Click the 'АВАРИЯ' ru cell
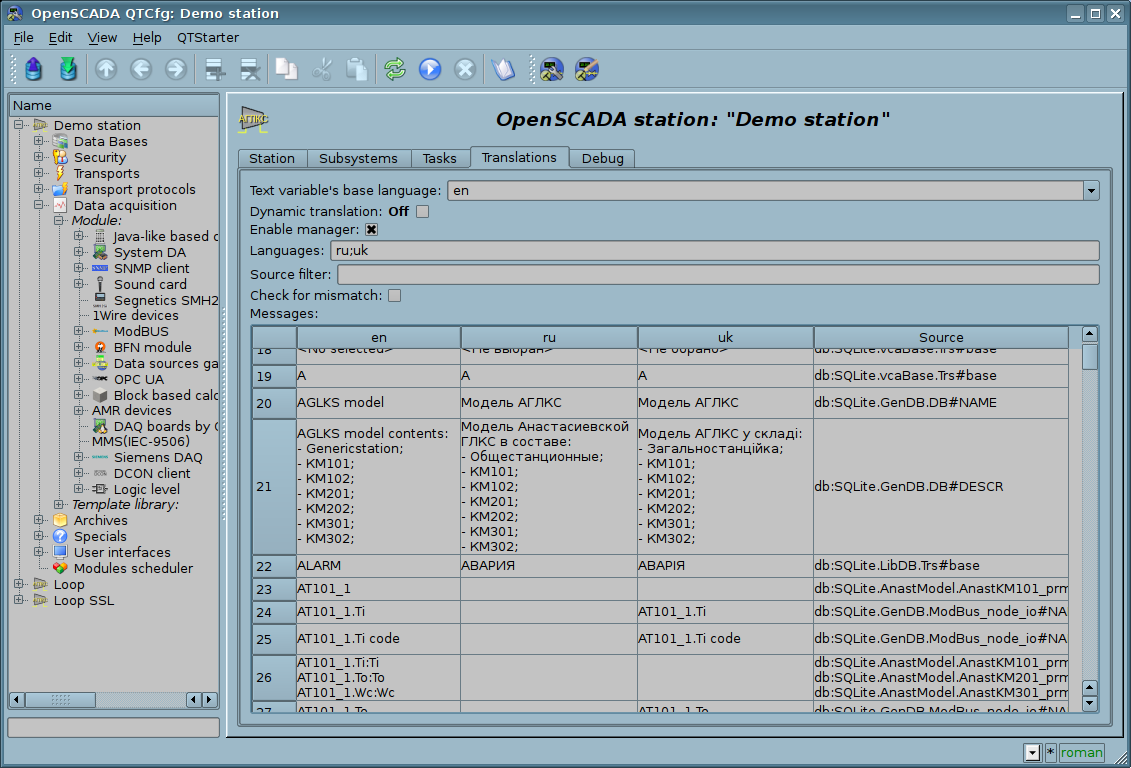This screenshot has width=1131, height=768. (549, 565)
